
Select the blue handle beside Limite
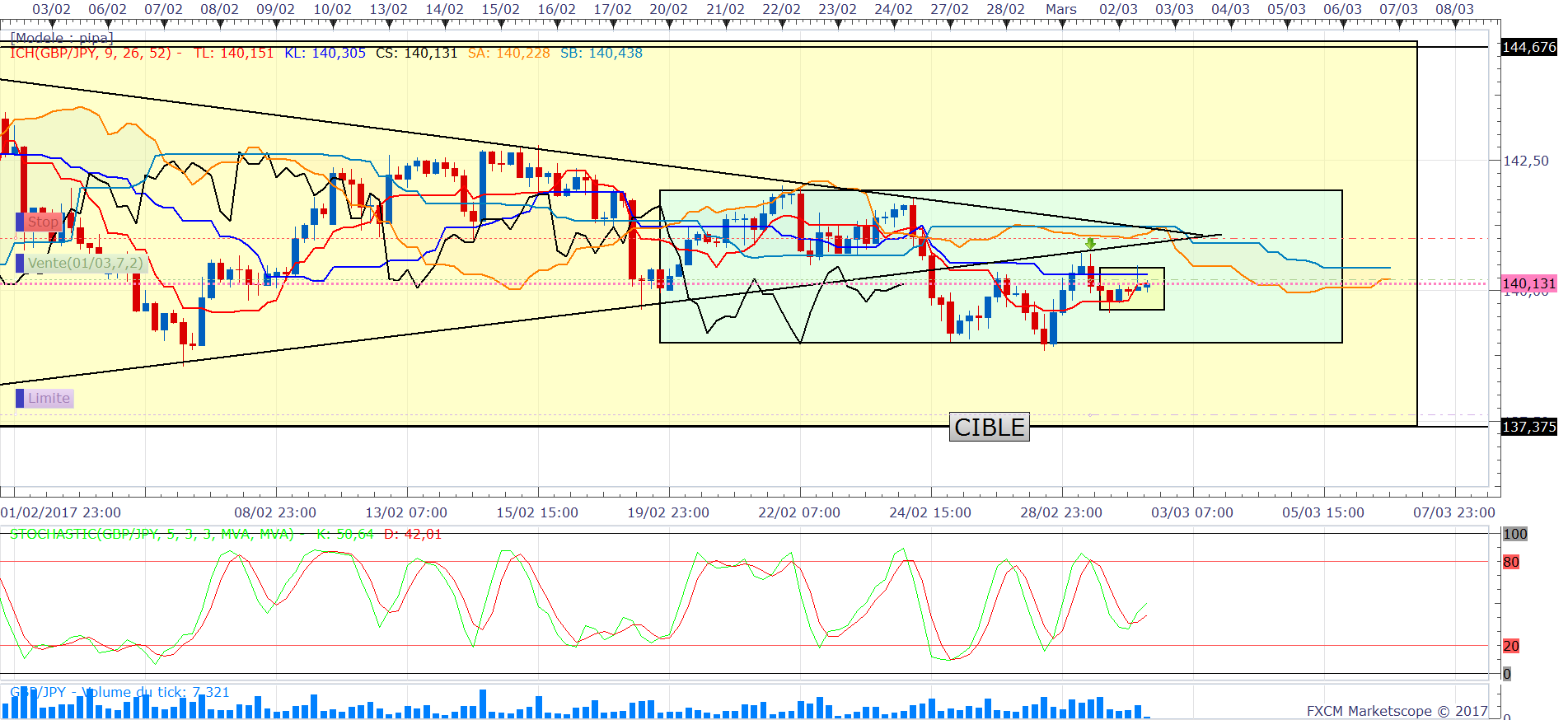point(20,399)
